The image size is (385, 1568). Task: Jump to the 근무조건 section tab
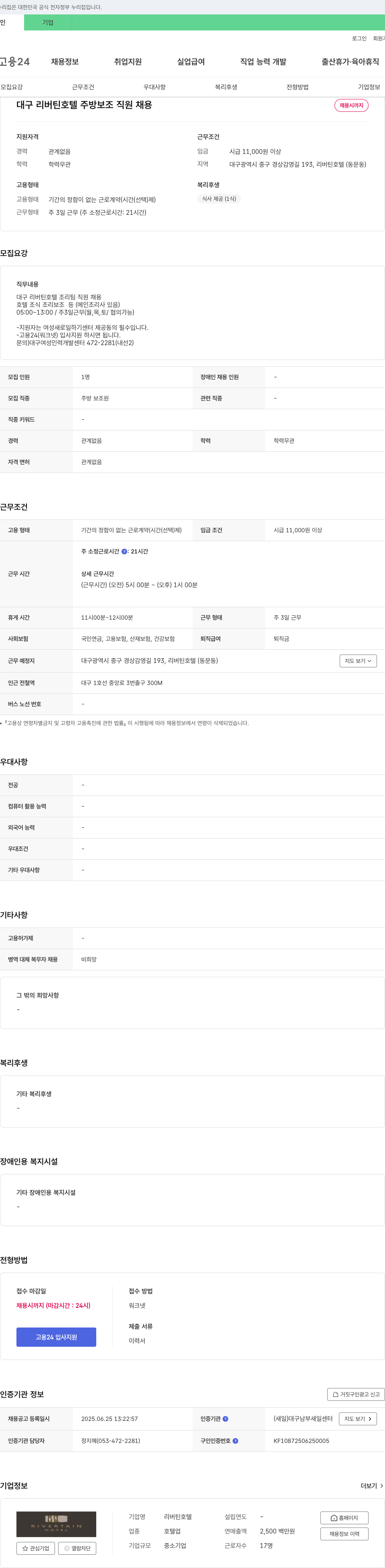[83, 87]
